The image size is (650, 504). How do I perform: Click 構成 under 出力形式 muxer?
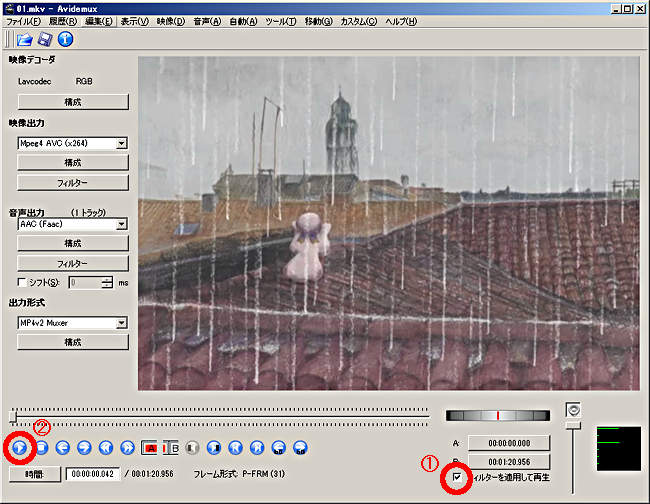73,342
